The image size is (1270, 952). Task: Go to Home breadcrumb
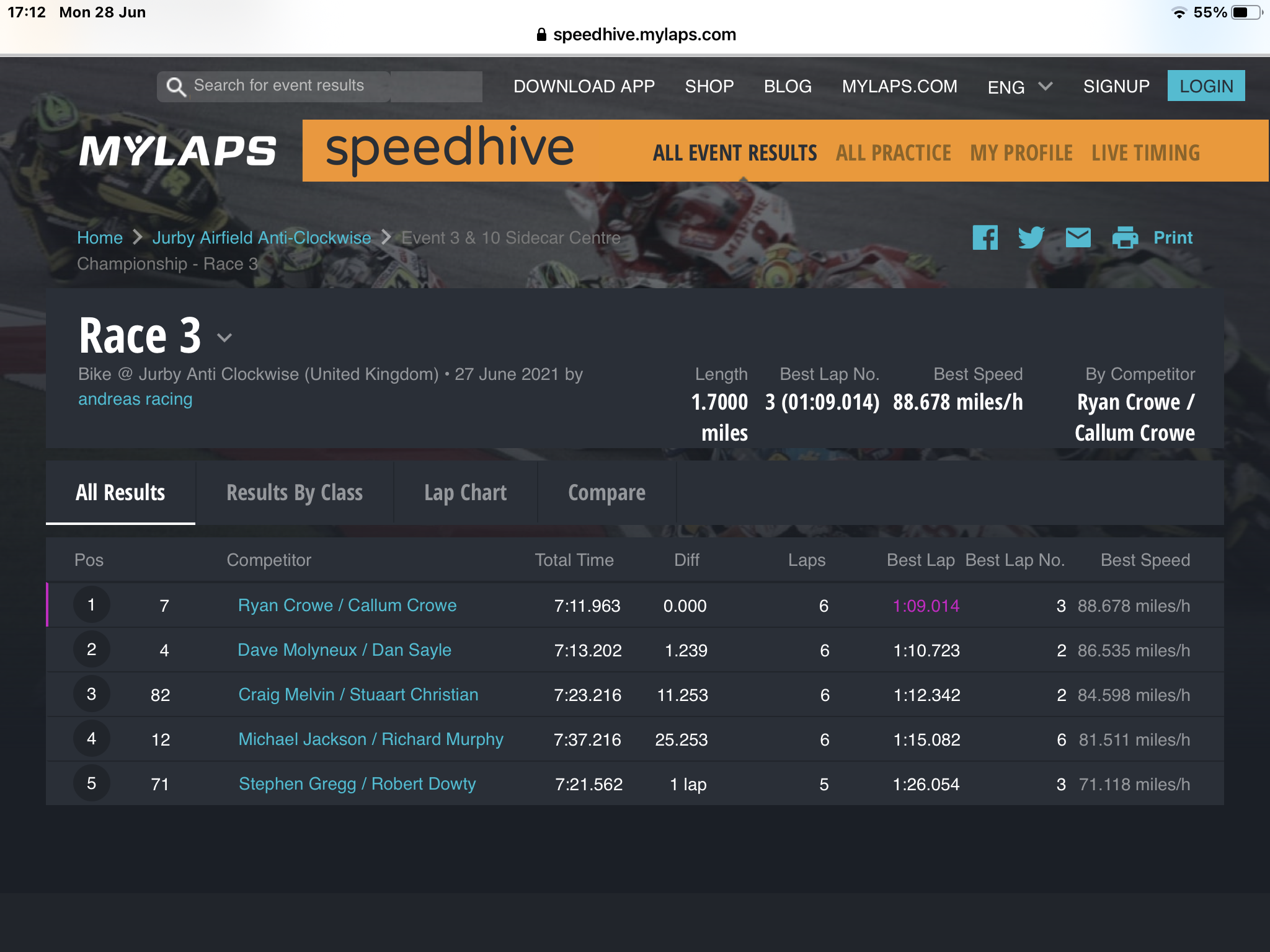(100, 237)
